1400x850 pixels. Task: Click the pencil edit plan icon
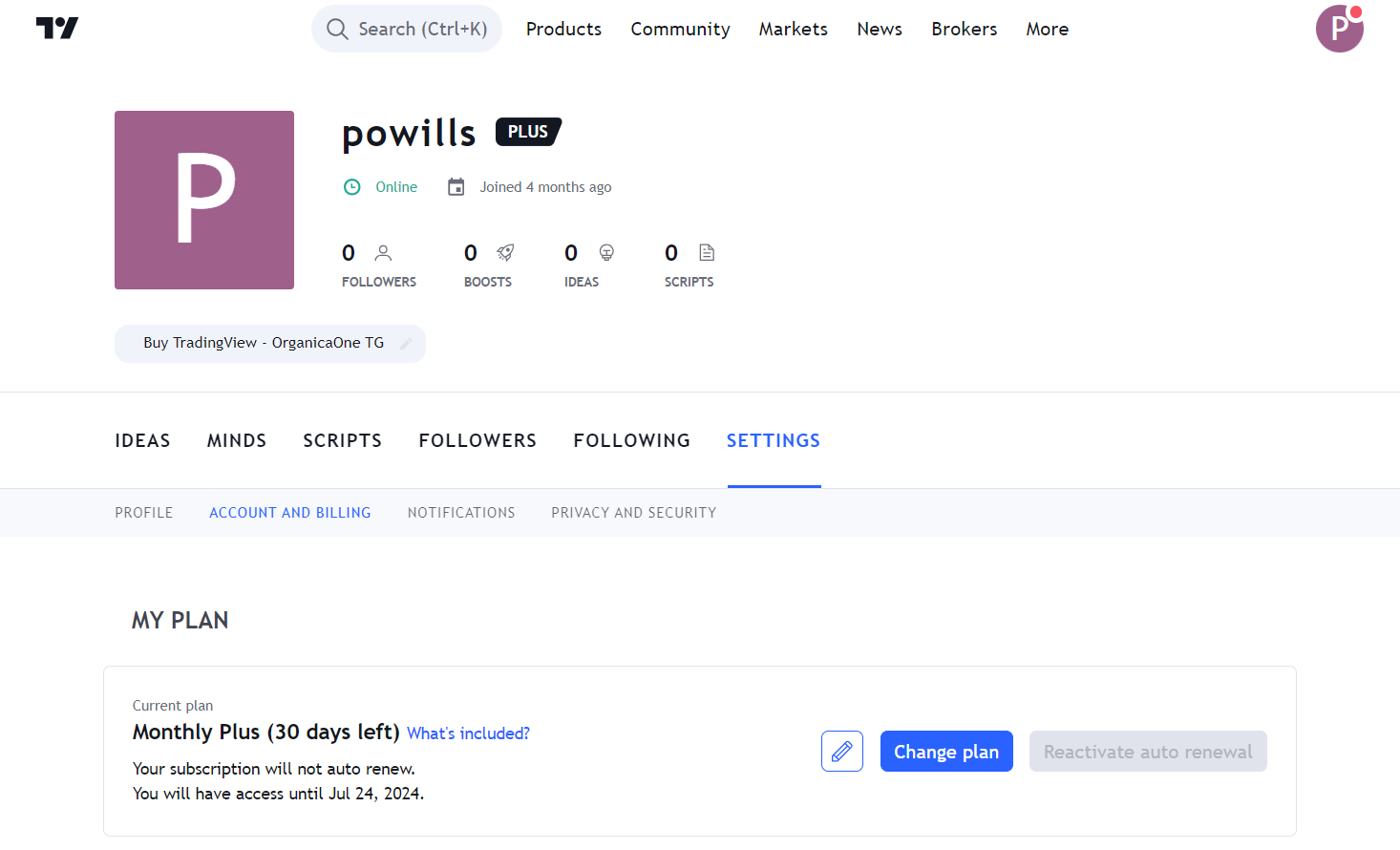pyautogui.click(x=842, y=752)
